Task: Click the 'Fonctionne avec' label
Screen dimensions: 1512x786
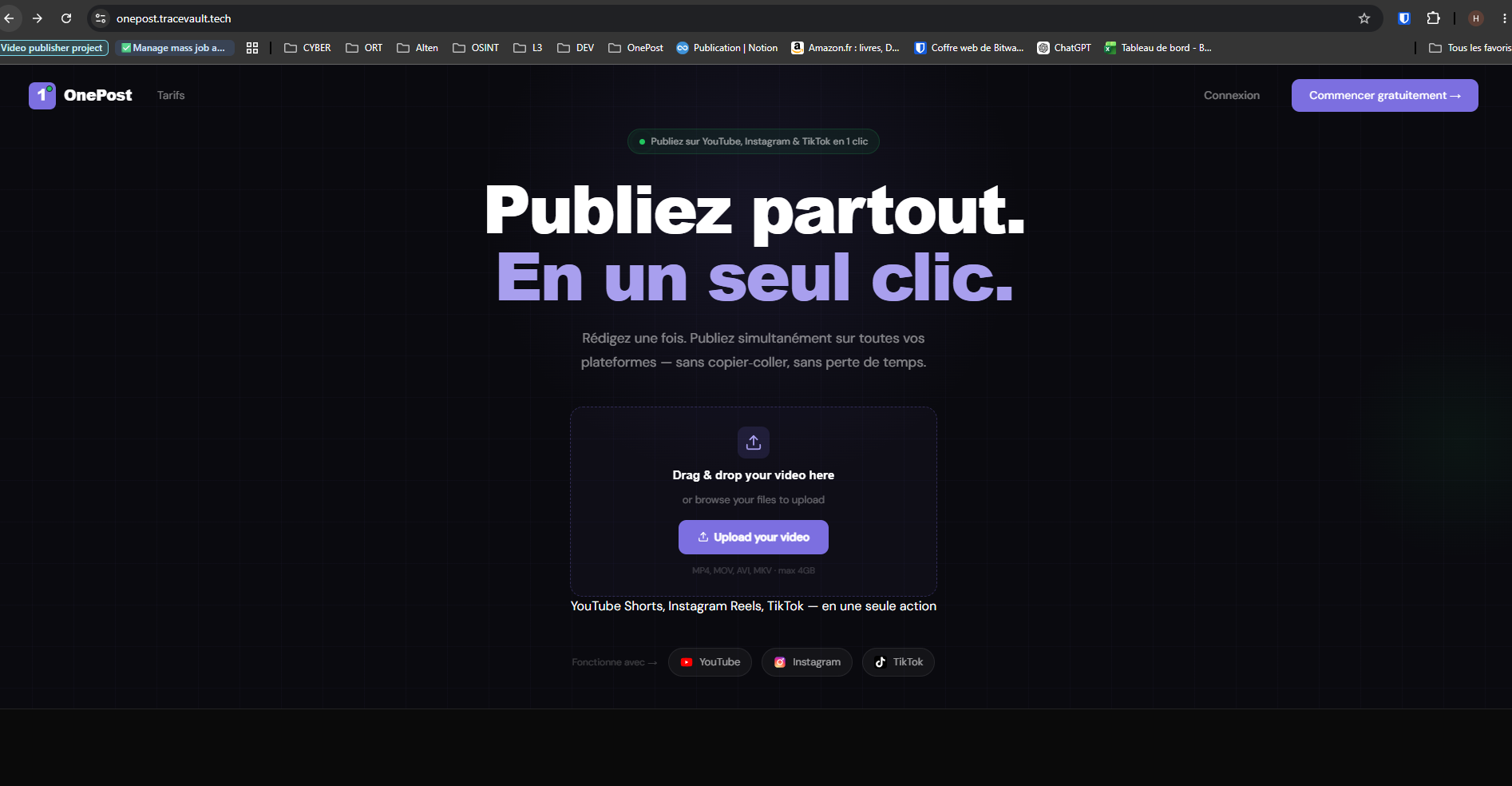Action: click(614, 662)
